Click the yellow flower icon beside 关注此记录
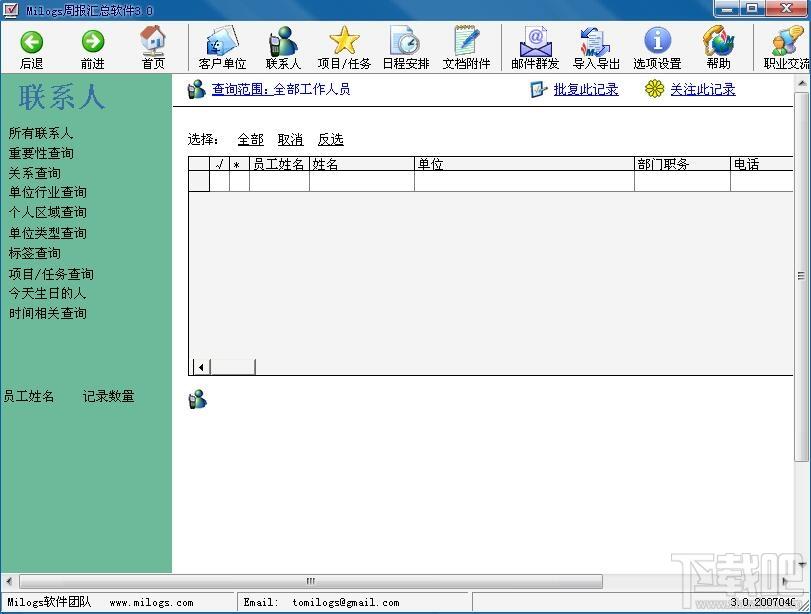Viewport: 811px width, 614px height. pyautogui.click(x=654, y=89)
